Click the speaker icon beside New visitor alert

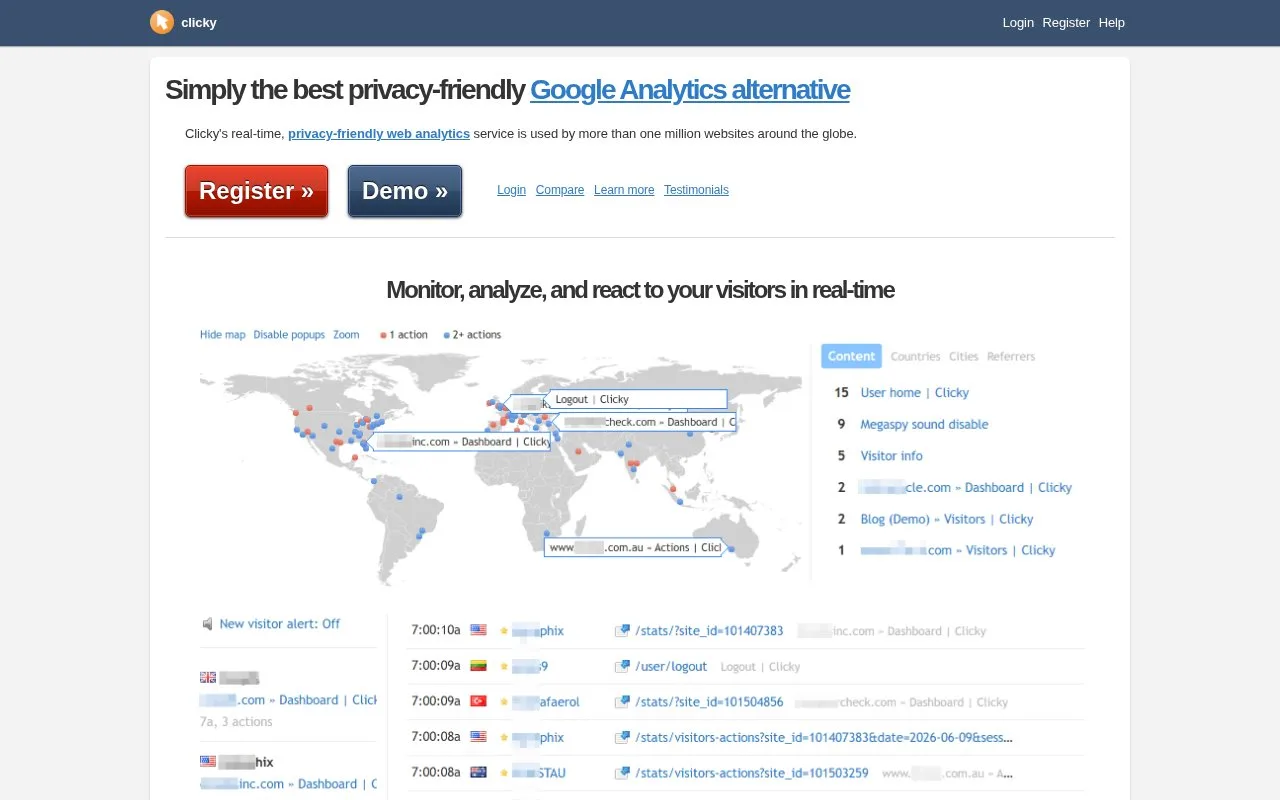[207, 624]
